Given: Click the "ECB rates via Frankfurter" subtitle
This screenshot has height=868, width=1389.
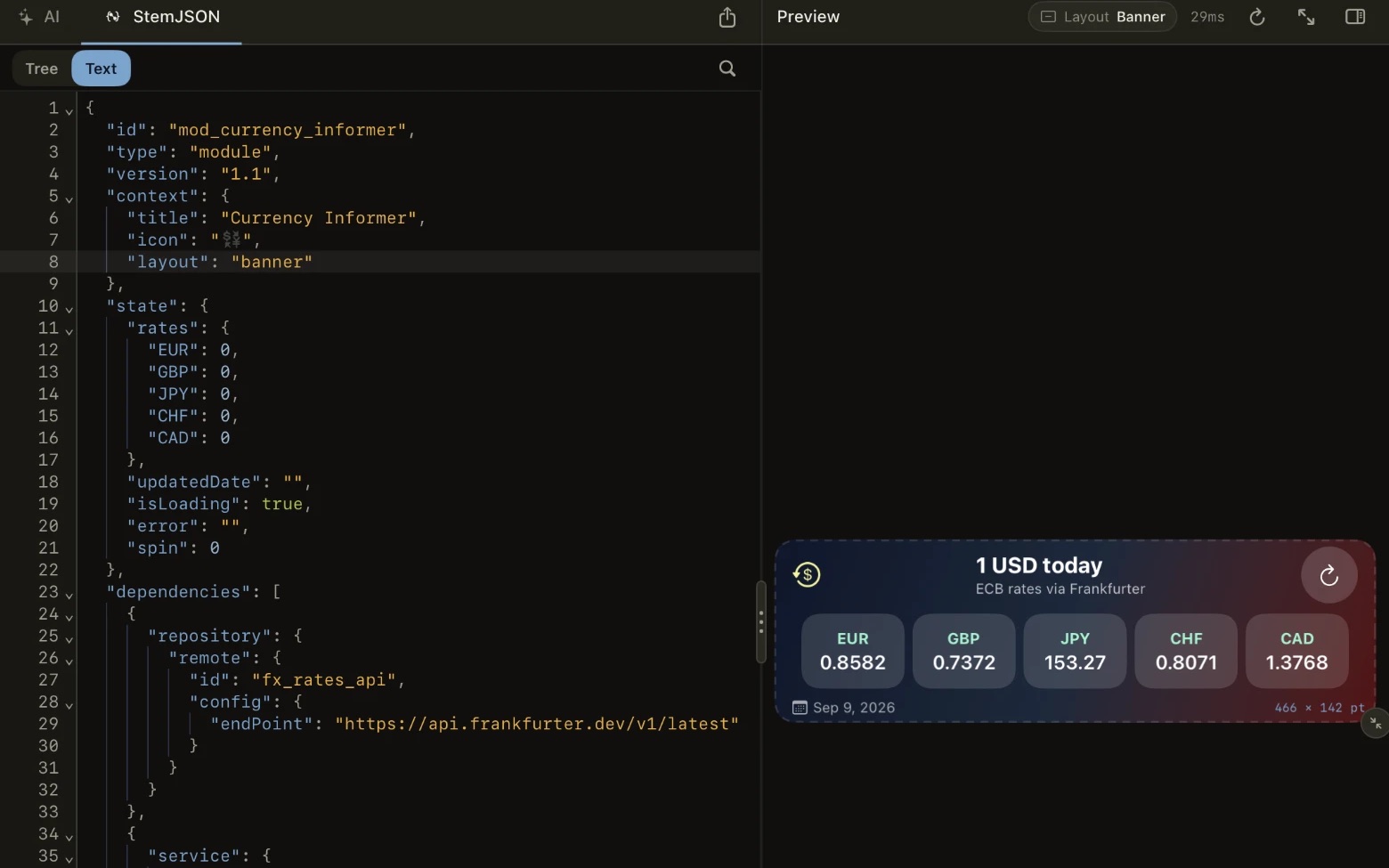Looking at the screenshot, I should click(x=1060, y=588).
